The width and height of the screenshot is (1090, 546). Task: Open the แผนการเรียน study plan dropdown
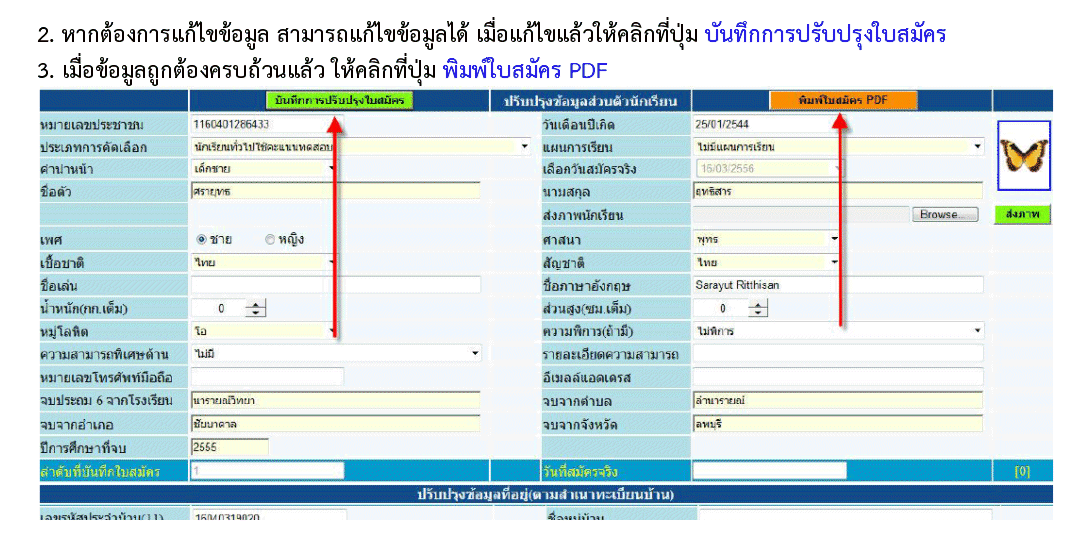coord(977,147)
